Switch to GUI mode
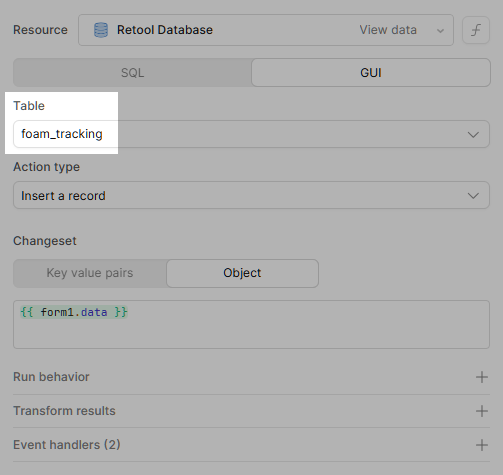The height and width of the screenshot is (475, 503). [371, 73]
